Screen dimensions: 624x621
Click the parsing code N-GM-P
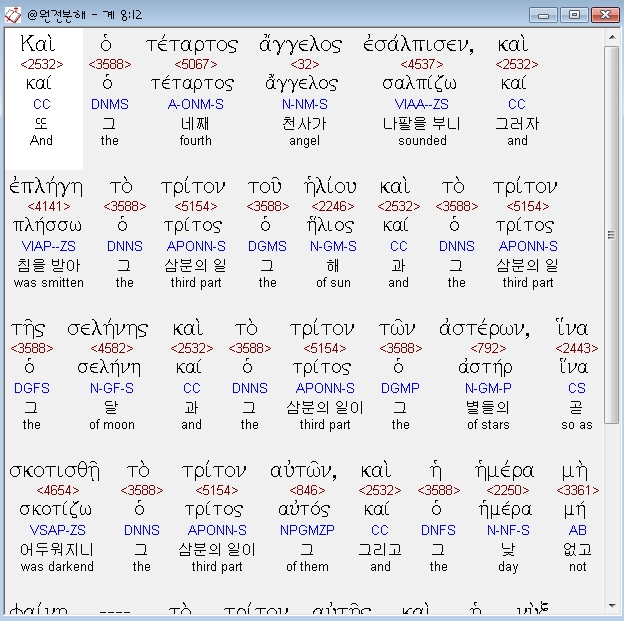pyautogui.click(x=488, y=388)
